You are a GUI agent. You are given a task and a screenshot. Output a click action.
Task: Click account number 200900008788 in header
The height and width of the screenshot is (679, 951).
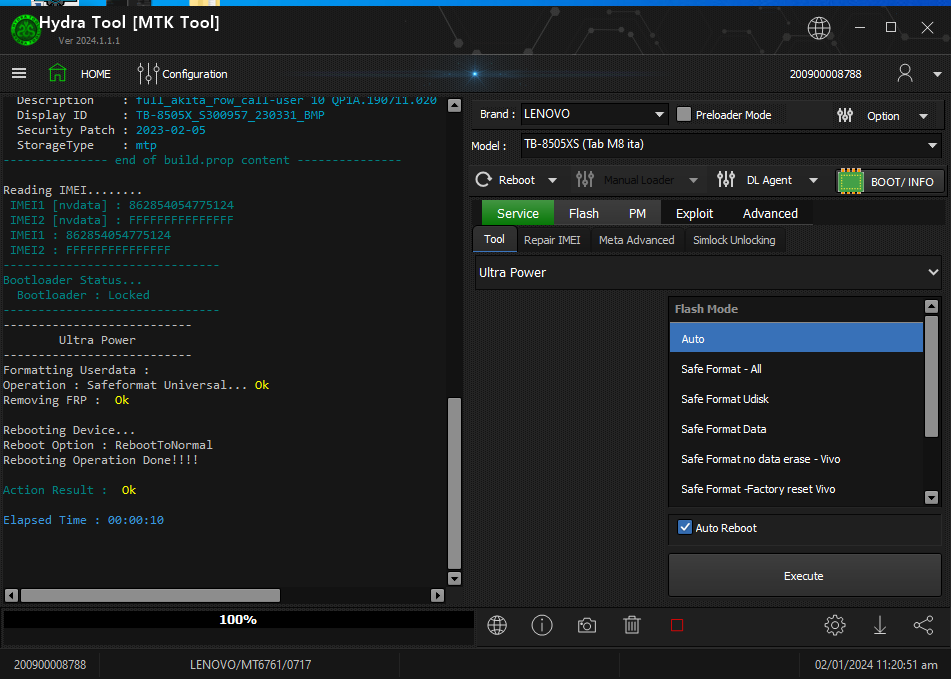(x=825, y=74)
